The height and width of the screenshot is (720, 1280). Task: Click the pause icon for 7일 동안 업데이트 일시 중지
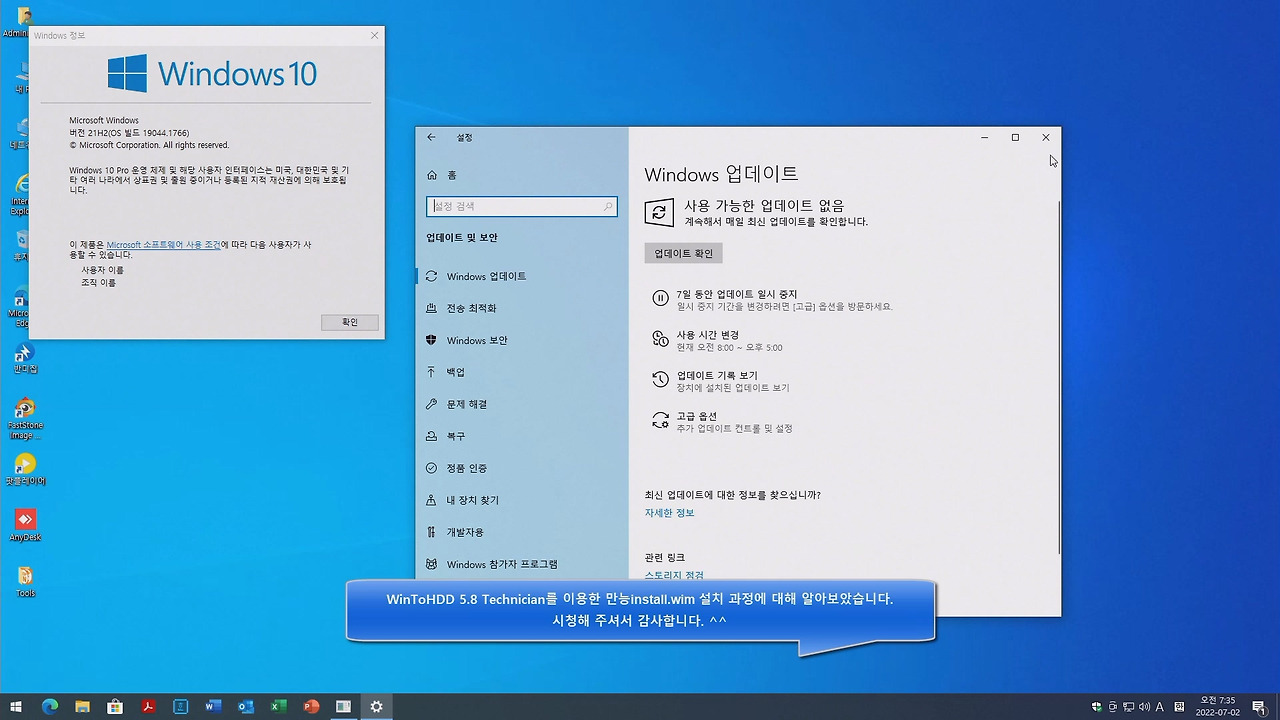660,298
